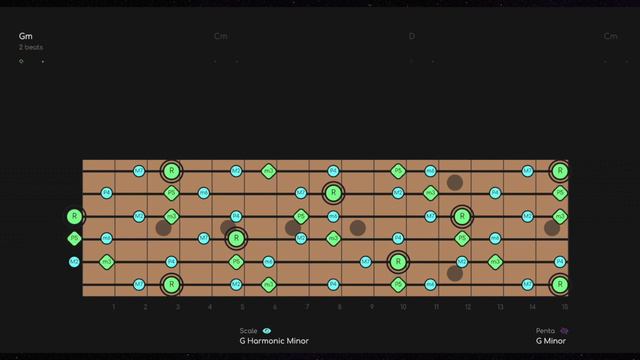Click m6 note on low E string fret 11
Viewport: 640px width, 360px height.
coord(430,284)
